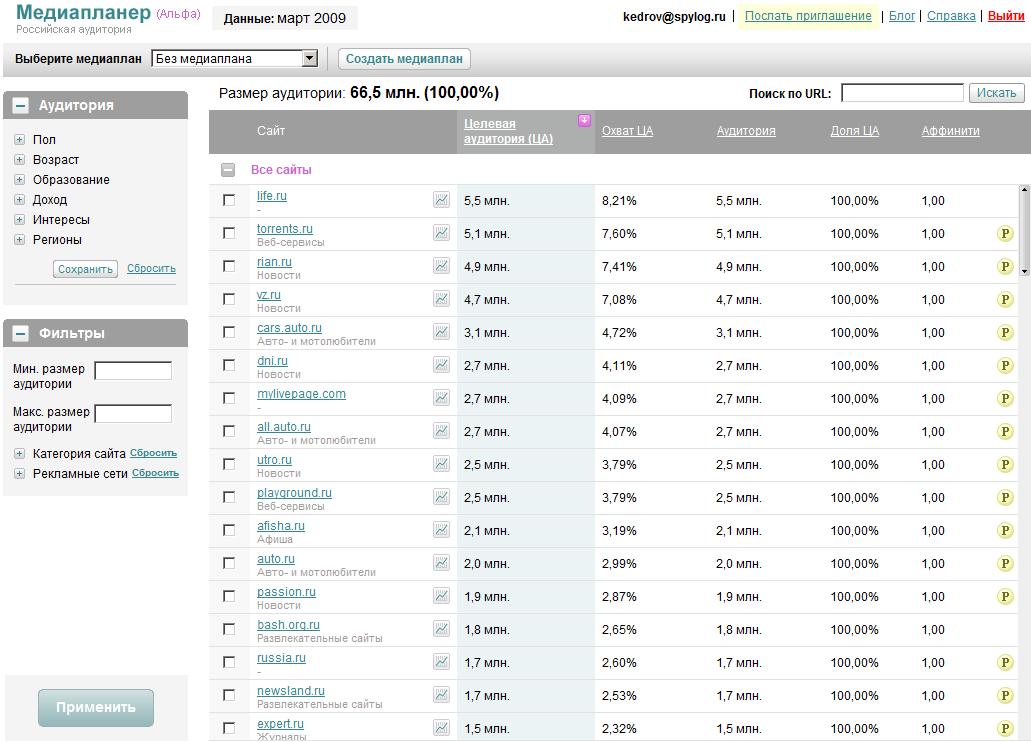
Task: Click the pink sort arrow icon in Целевая аудитория header
Action: coord(584,120)
